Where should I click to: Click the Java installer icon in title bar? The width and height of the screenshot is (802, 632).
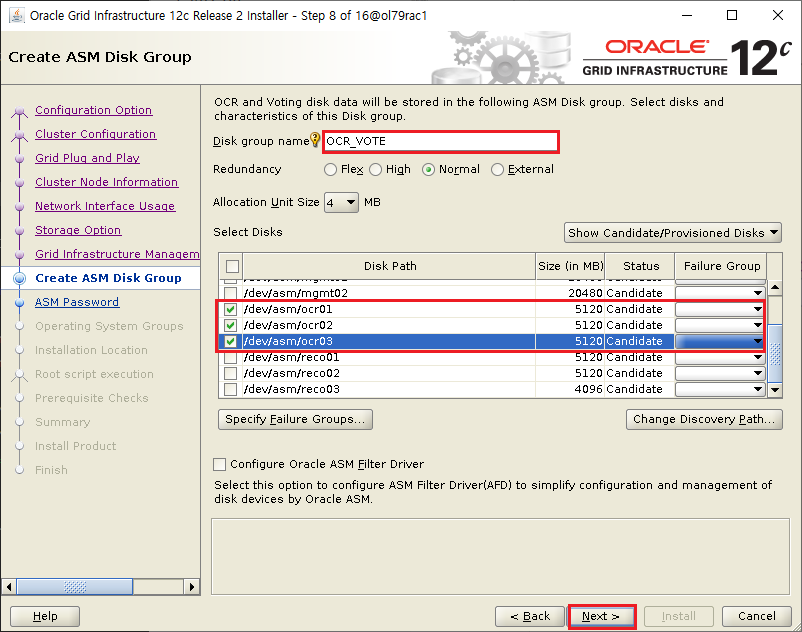(x=16, y=15)
